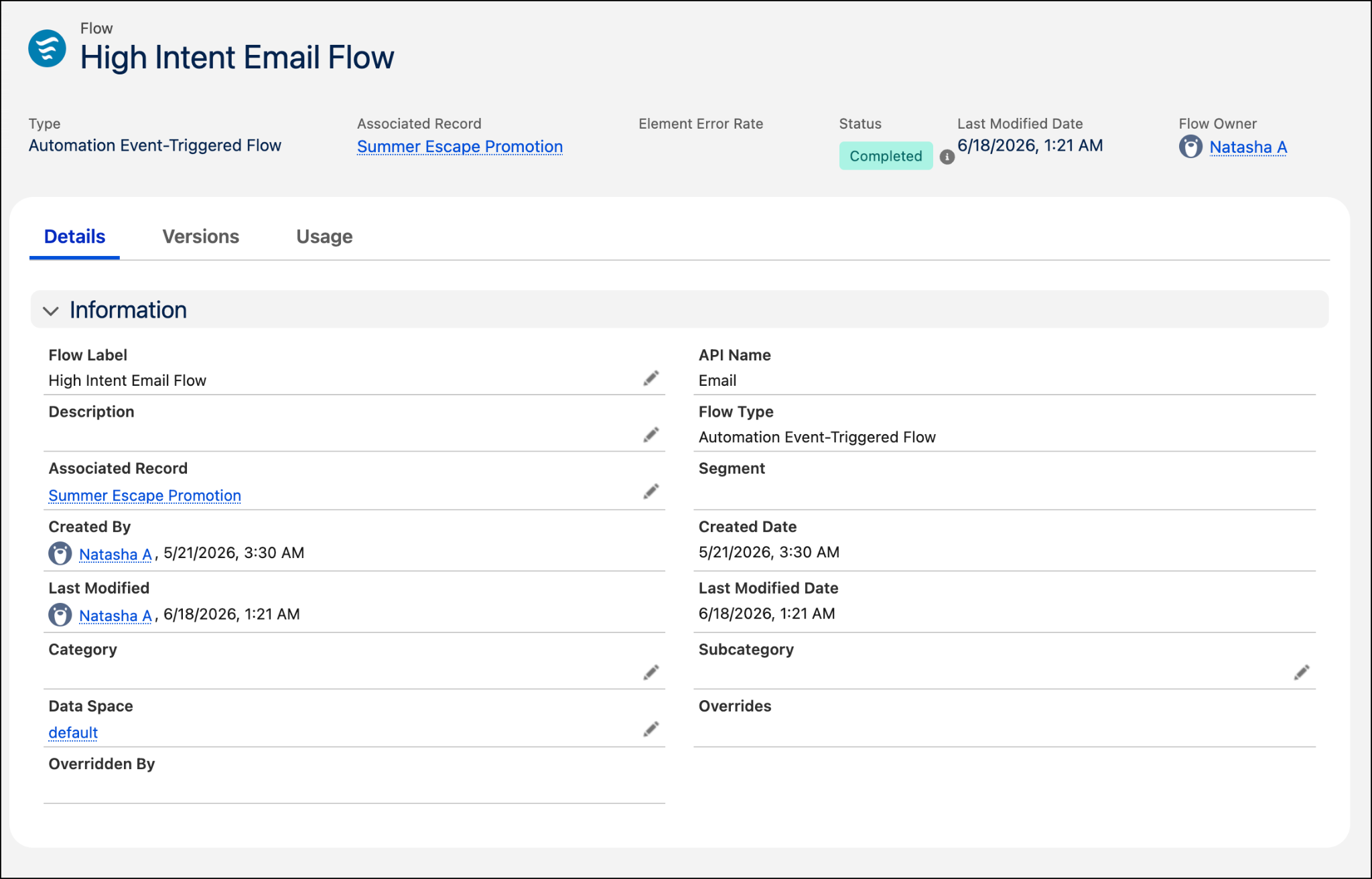
Task: Select header Type value Automation Event-Triggered Flow
Action: click(x=155, y=145)
